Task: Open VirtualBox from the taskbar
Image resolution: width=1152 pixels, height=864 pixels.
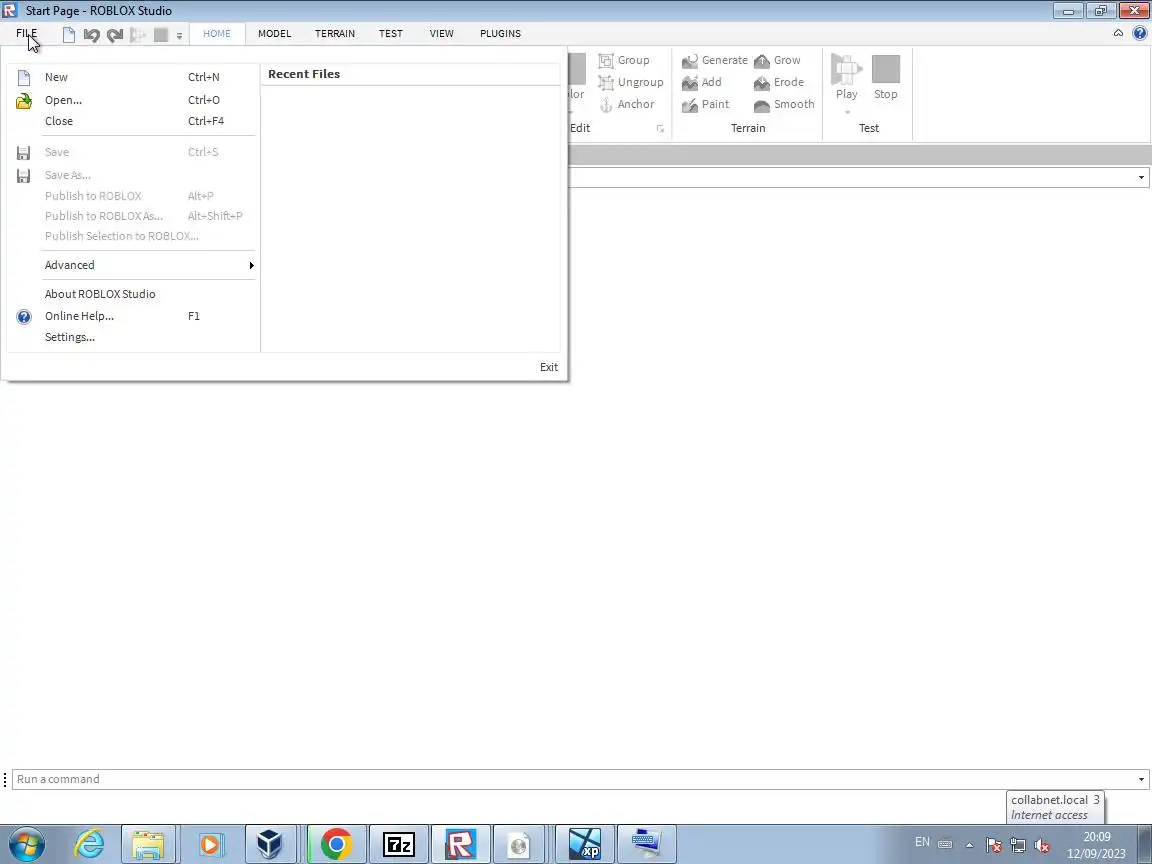Action: [x=269, y=844]
